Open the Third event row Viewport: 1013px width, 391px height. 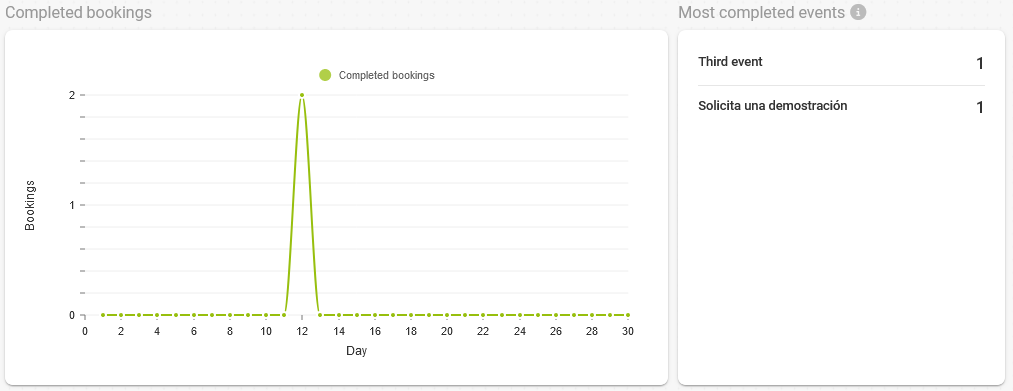(841, 63)
